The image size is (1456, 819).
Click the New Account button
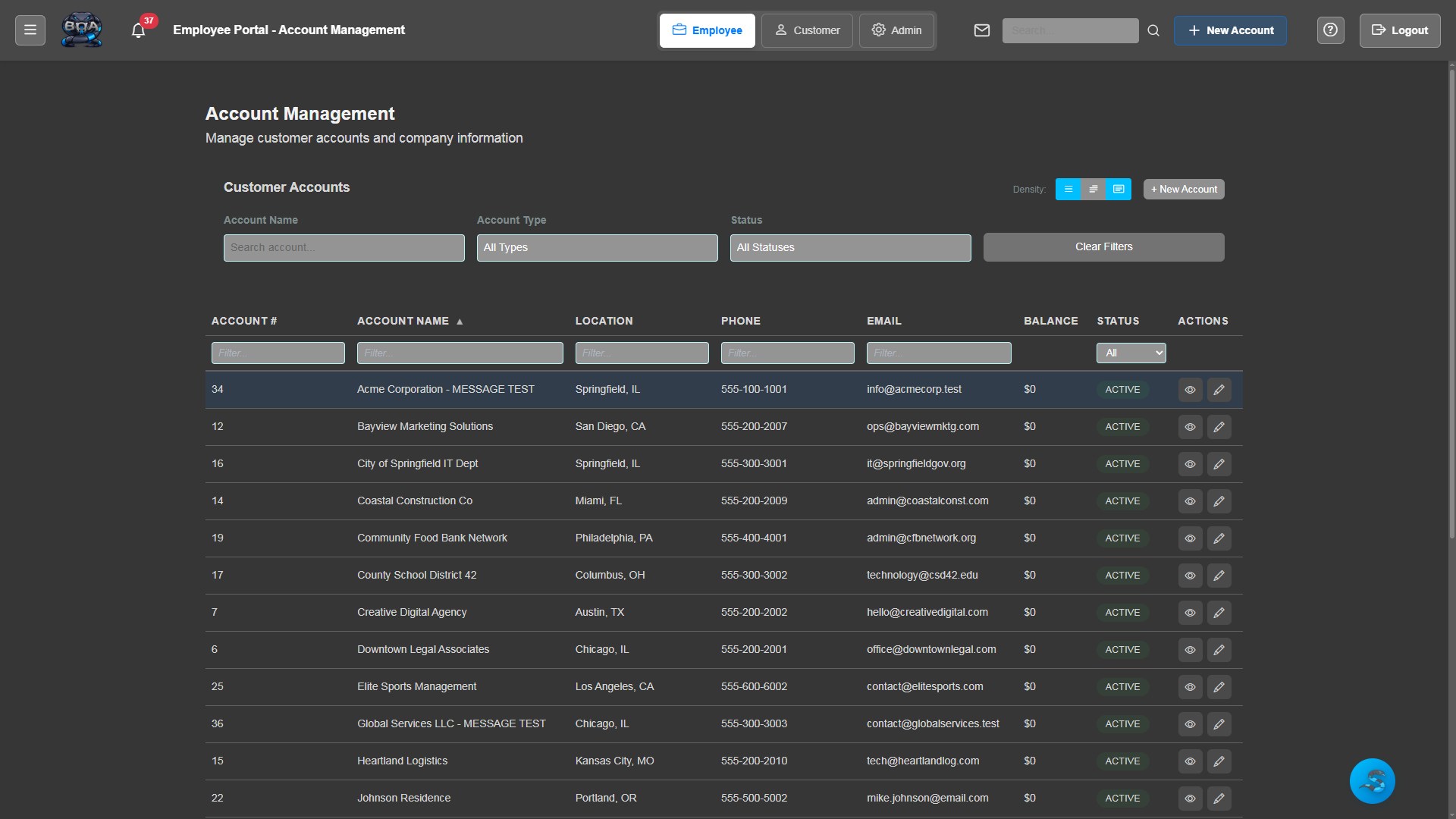click(x=1230, y=30)
